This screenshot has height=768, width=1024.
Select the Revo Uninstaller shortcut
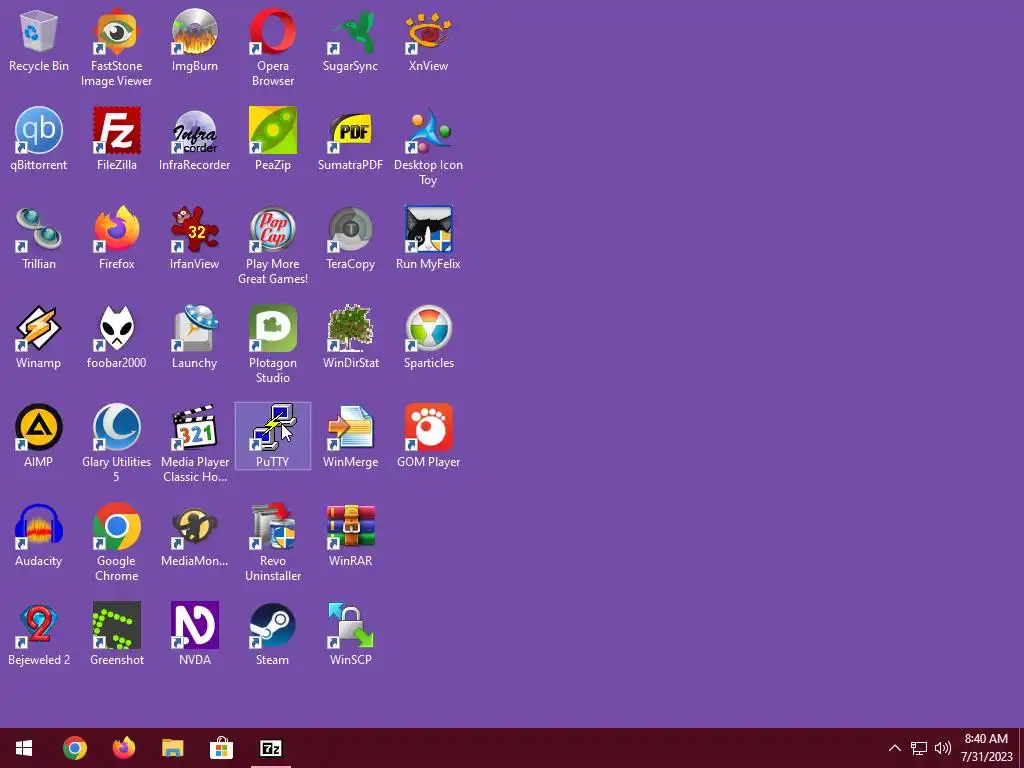point(273,543)
